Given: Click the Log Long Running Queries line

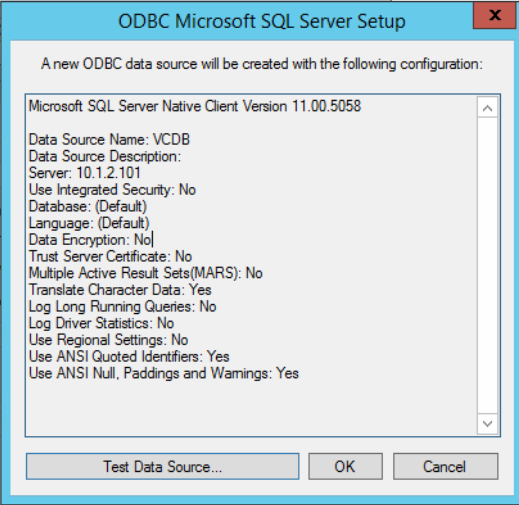Looking at the screenshot, I should tap(122, 306).
